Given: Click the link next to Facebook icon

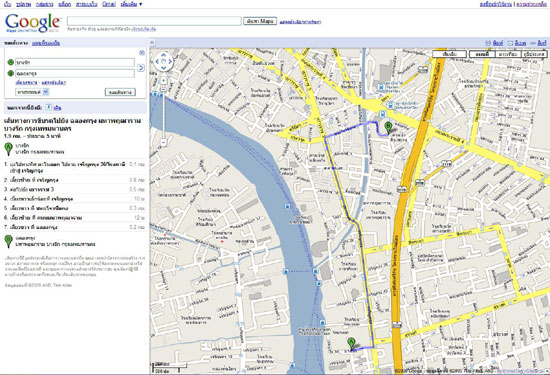Looking at the screenshot, I should (x=58, y=108).
